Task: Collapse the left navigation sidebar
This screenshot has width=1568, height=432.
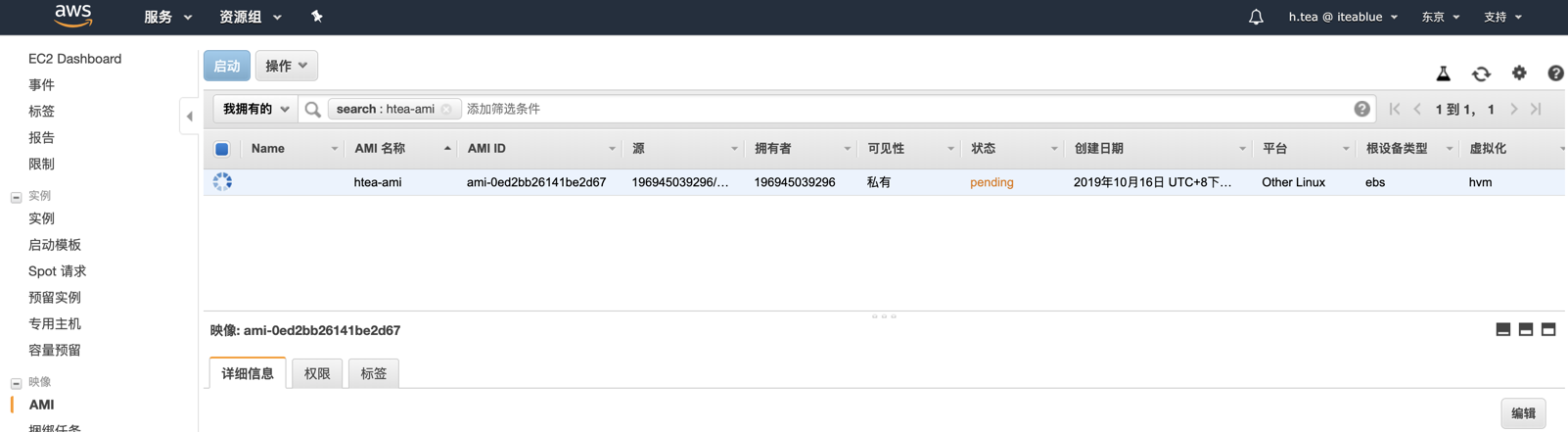Action: tap(190, 117)
